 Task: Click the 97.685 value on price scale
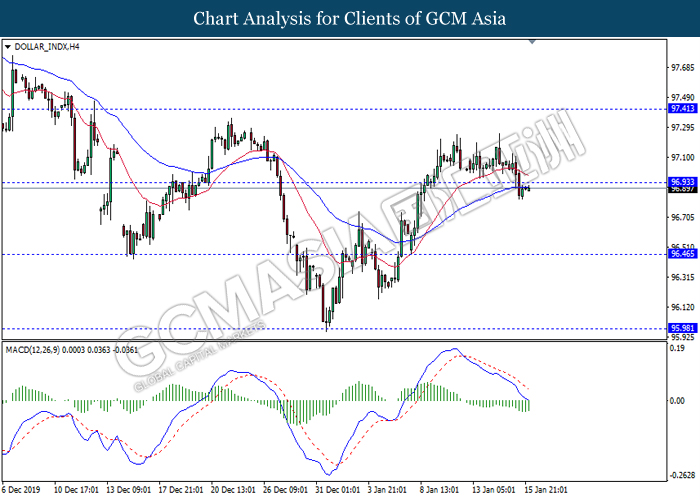pos(683,68)
